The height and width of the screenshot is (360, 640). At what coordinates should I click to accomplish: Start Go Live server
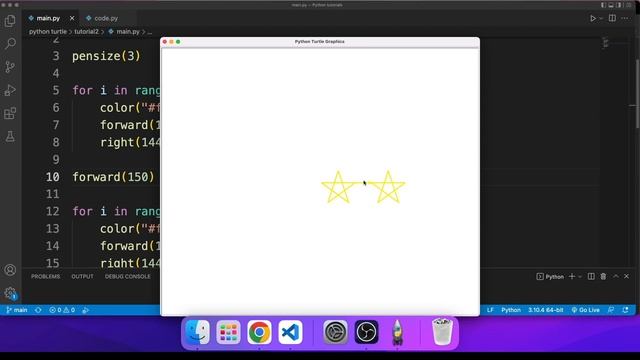tap(585, 310)
